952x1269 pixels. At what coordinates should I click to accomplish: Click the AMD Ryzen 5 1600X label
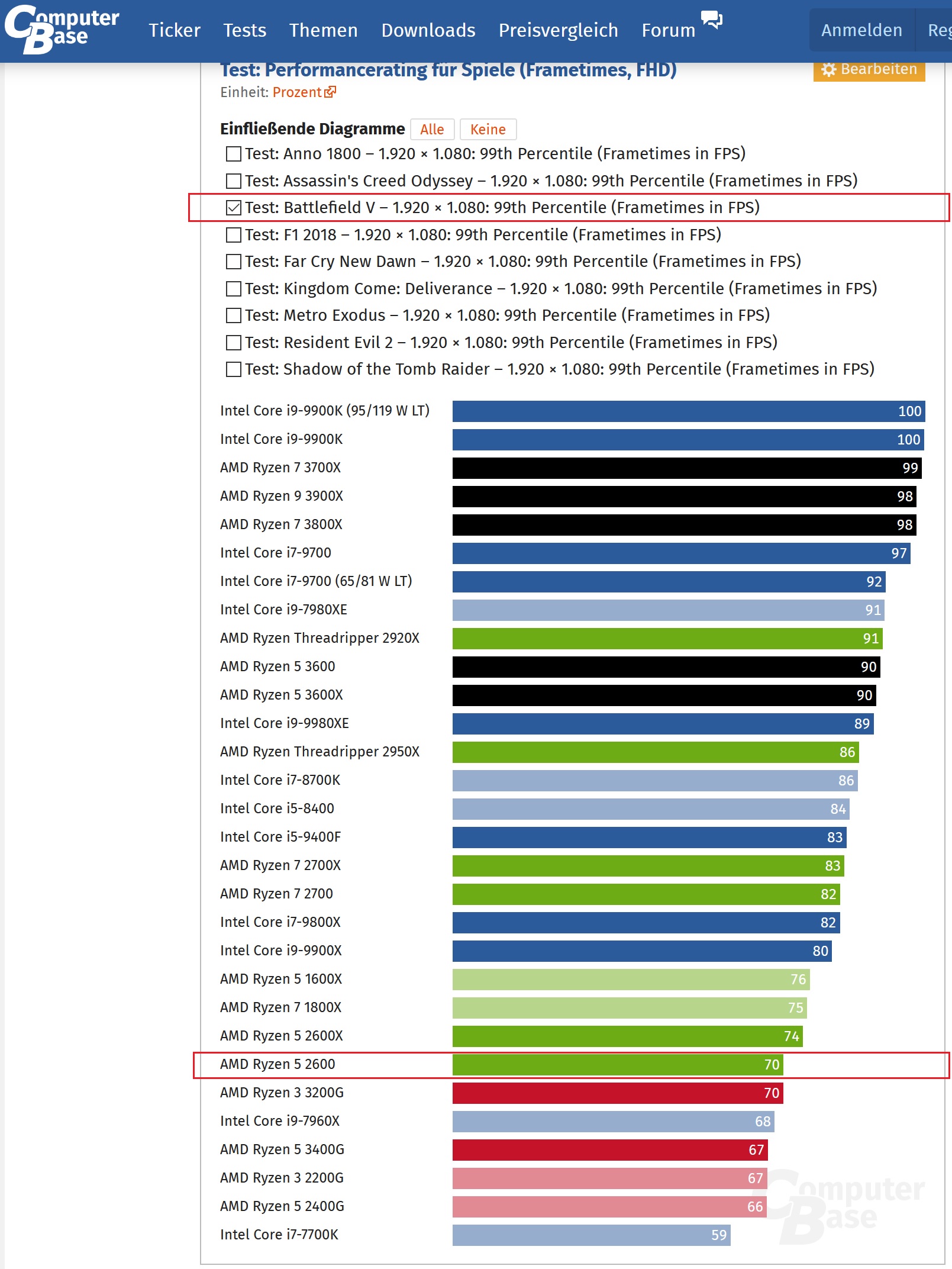(x=281, y=979)
